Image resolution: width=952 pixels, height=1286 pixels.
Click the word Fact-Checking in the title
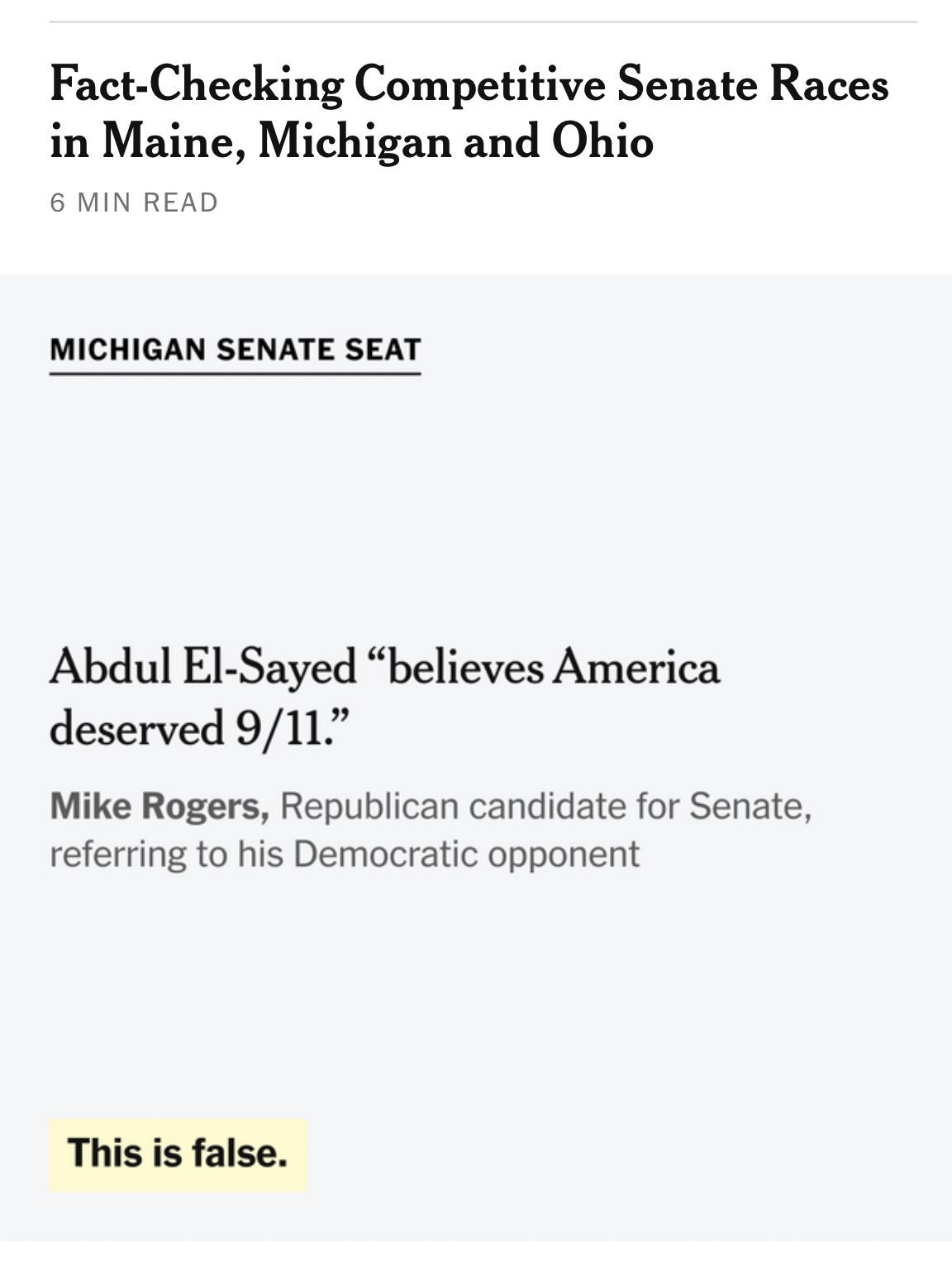197,85
